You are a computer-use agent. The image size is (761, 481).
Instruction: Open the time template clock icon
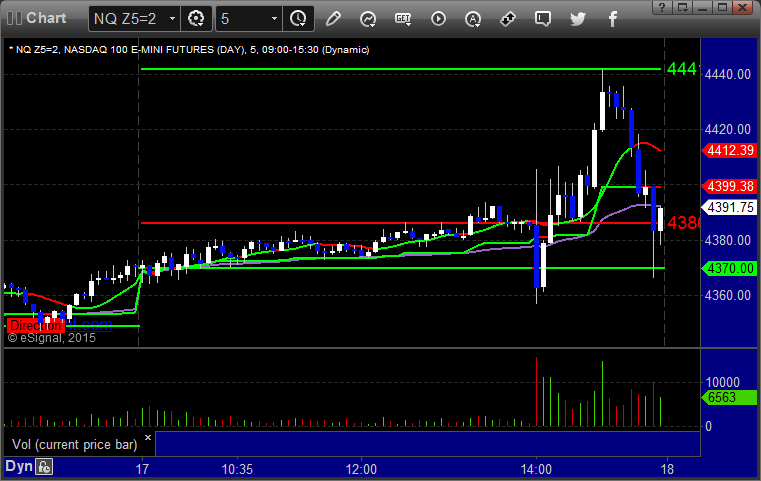click(298, 19)
